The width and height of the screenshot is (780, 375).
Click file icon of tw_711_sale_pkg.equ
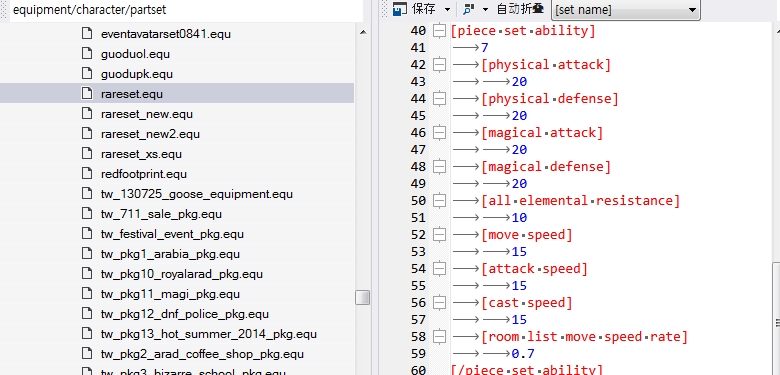[x=87, y=214]
